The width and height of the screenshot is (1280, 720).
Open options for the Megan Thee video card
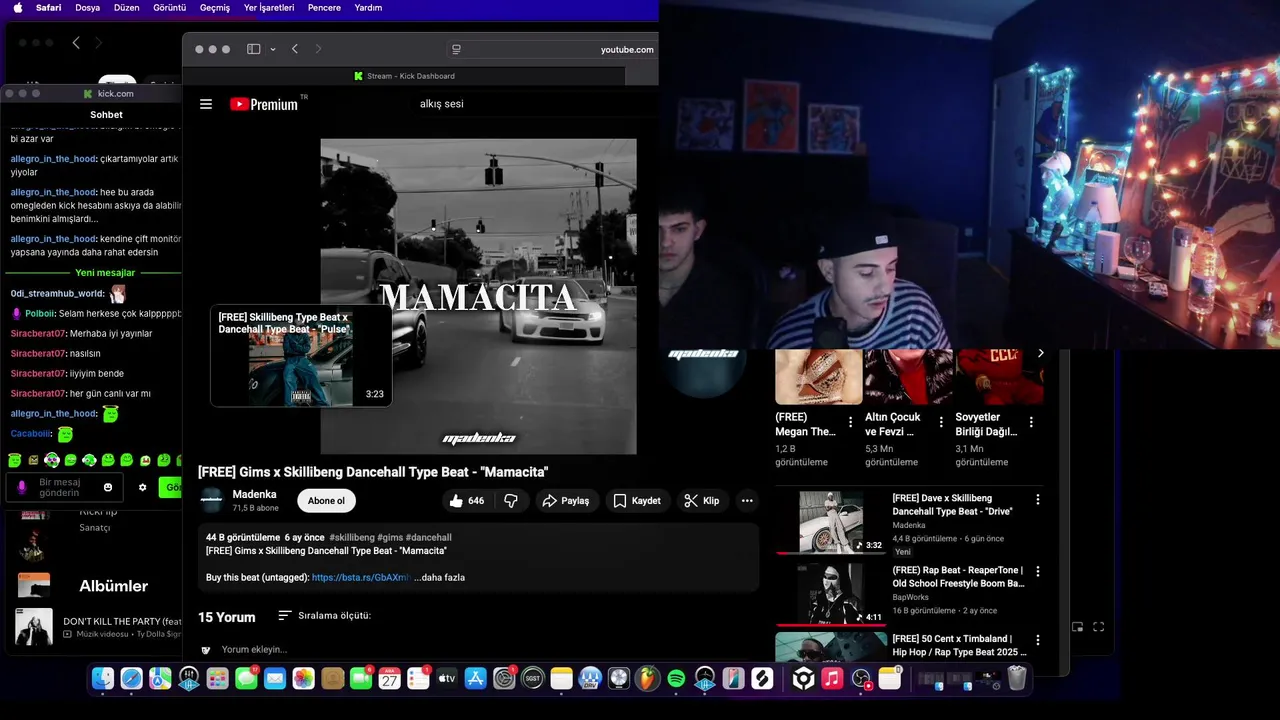[851, 422]
